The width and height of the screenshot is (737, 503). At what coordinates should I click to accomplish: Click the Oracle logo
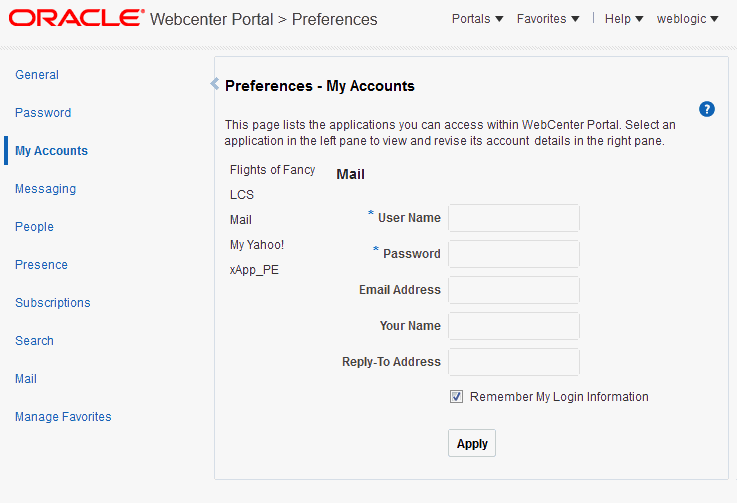tap(76, 18)
